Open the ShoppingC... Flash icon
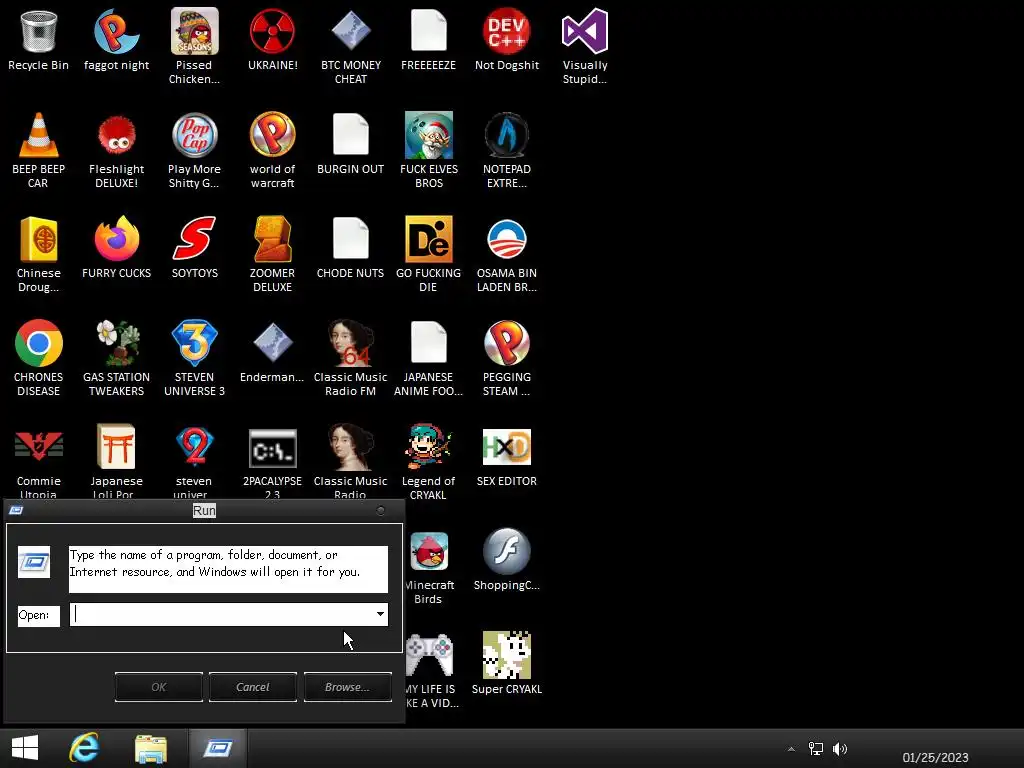The width and height of the screenshot is (1024, 768). pos(507,551)
